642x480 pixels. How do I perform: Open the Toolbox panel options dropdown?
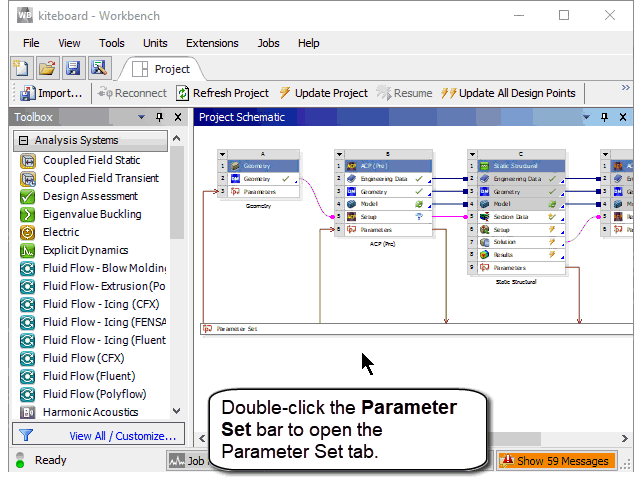pyautogui.click(x=141, y=118)
